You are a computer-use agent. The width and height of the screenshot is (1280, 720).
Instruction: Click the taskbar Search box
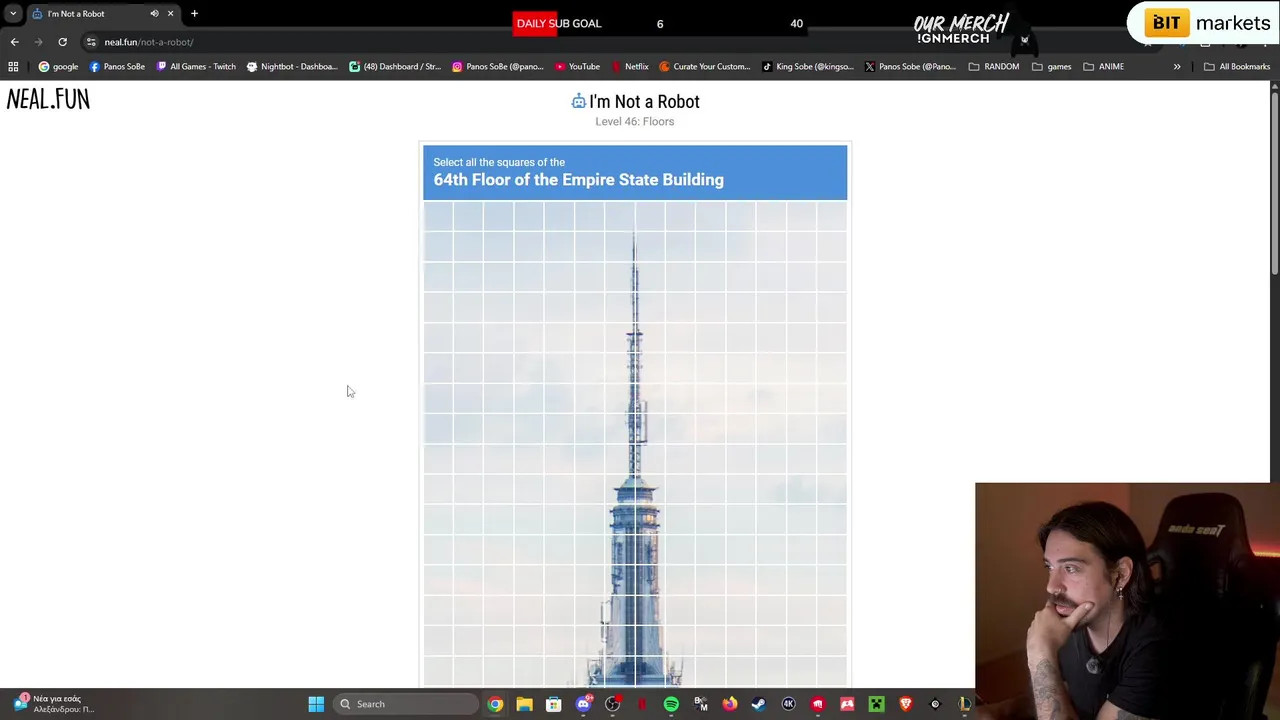pos(405,704)
